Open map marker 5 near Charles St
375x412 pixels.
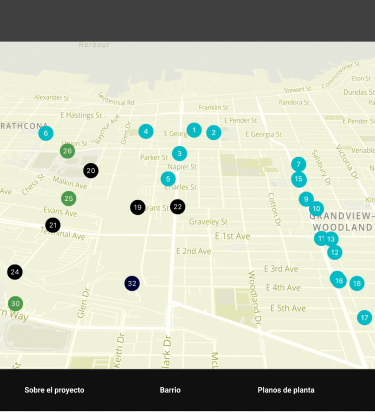(168, 179)
